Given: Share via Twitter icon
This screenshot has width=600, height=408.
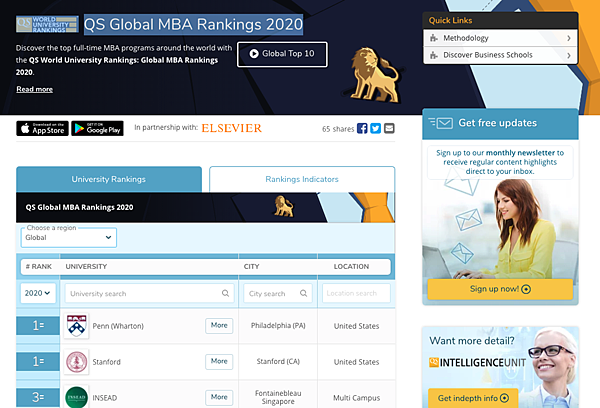Looking at the screenshot, I should 375,128.
